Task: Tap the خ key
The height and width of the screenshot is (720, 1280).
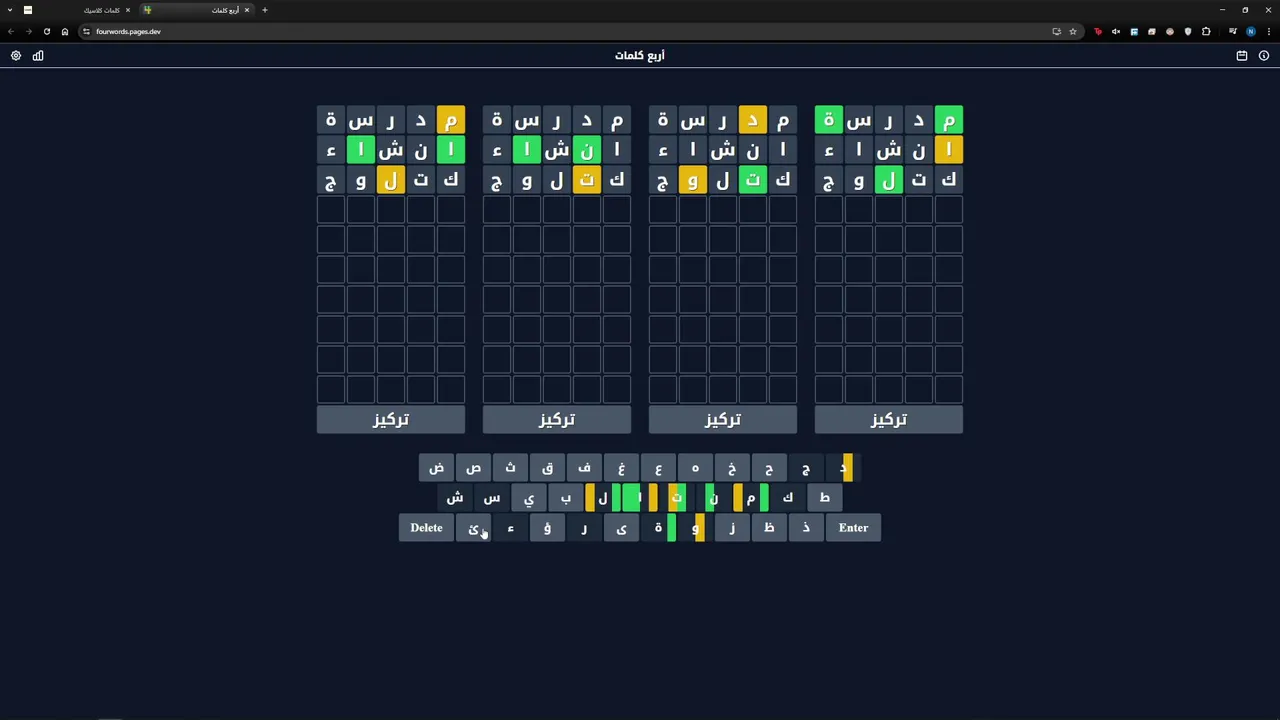Action: (x=733, y=468)
